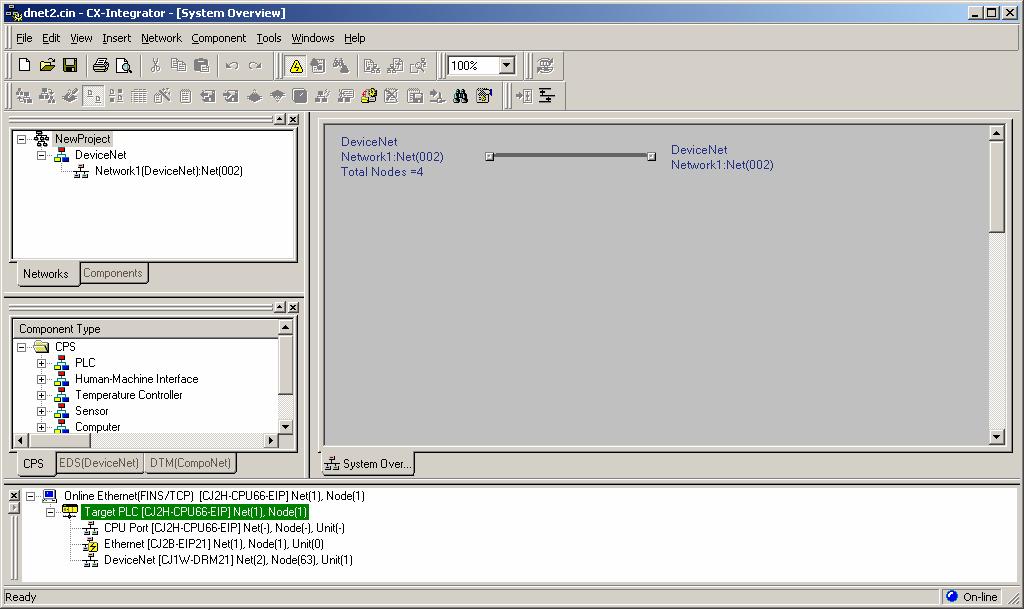Print using the printer icon
1024x609 pixels.
[x=101, y=65]
